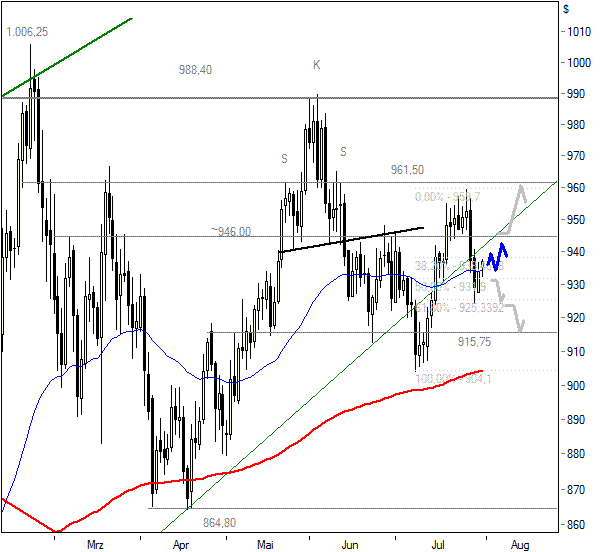Click the 0,00% Fibonacci label
This screenshot has width=600, height=552.
point(447,197)
